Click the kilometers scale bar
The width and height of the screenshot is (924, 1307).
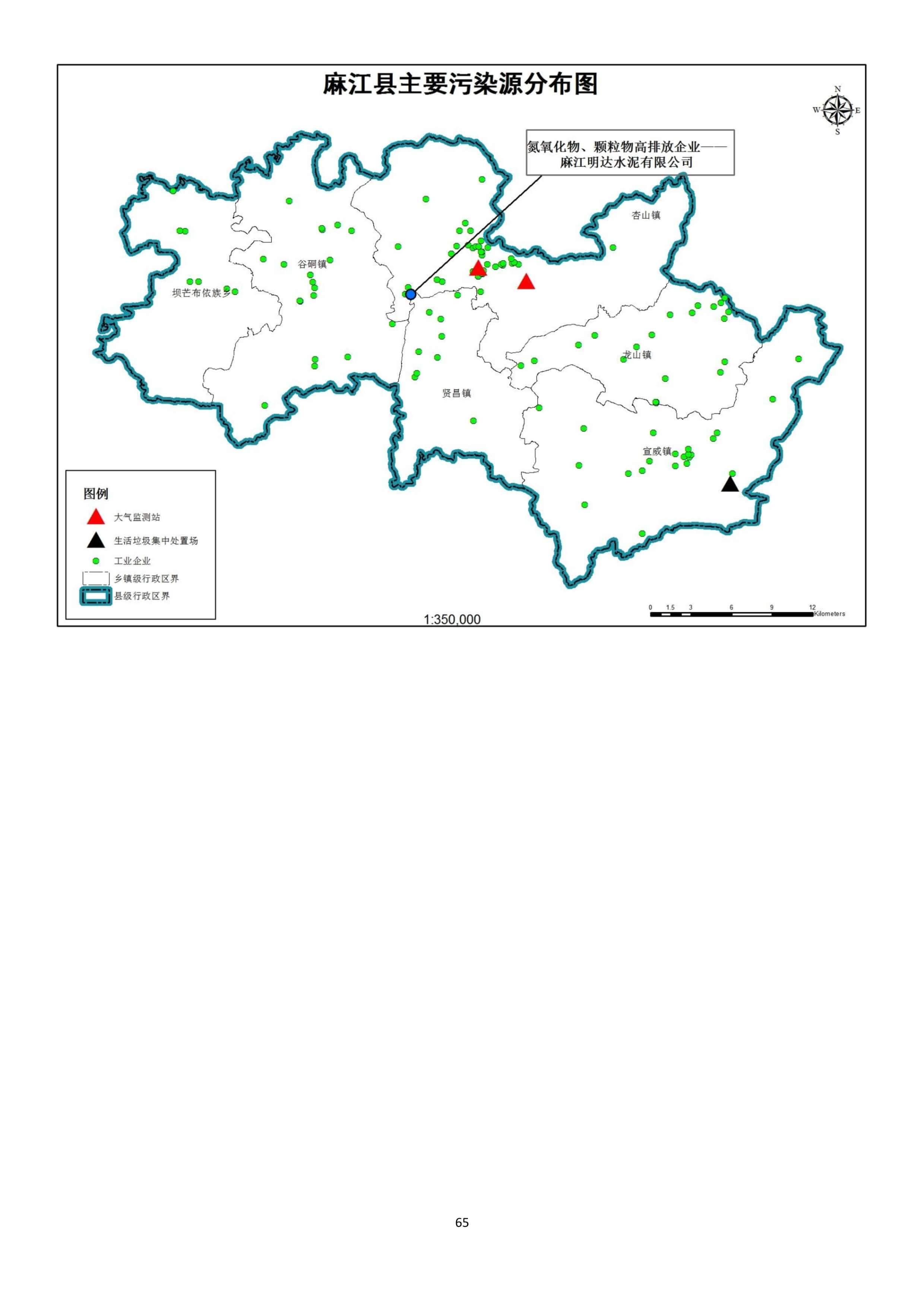pos(732,614)
